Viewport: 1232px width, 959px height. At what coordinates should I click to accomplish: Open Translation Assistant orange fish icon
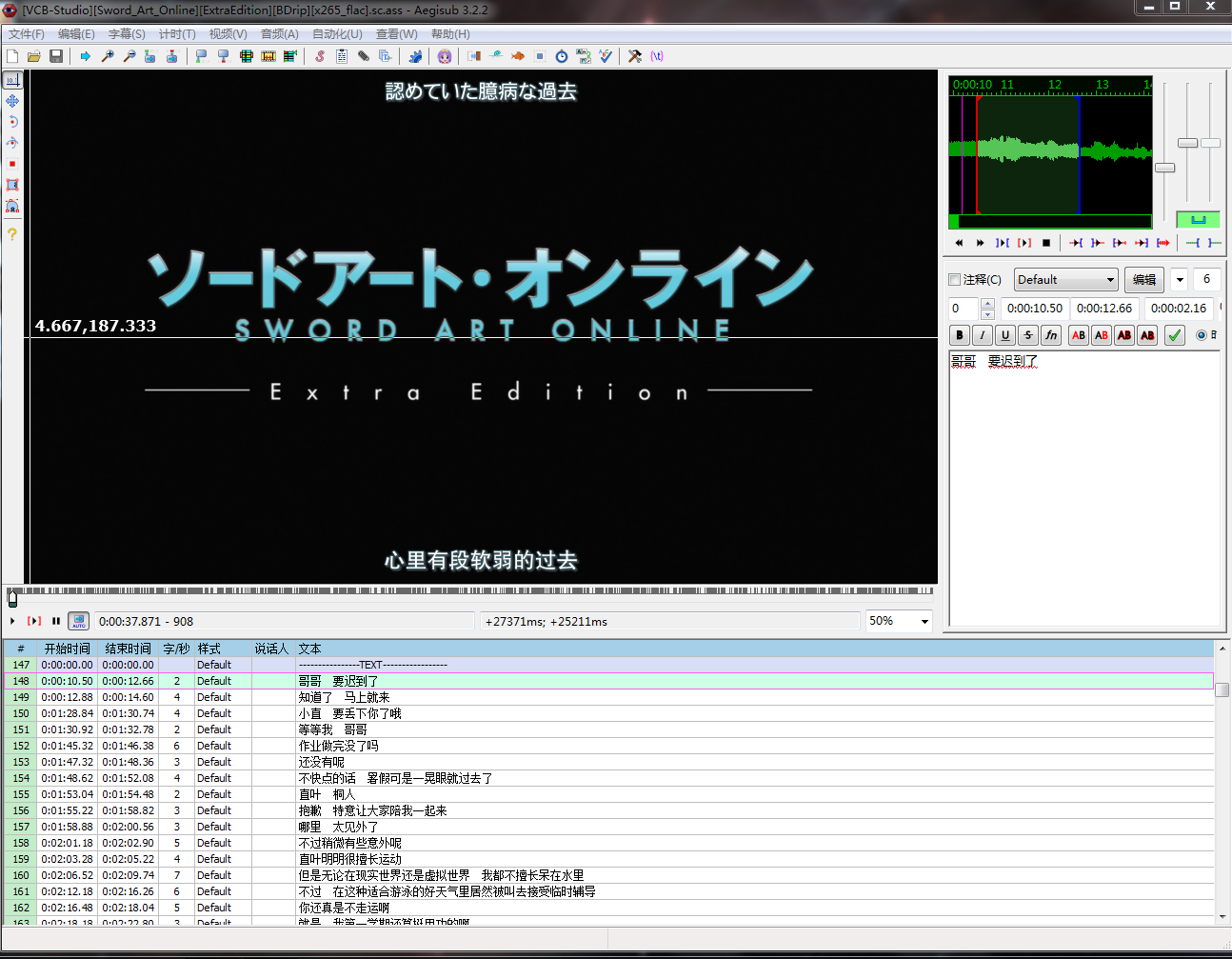point(518,56)
